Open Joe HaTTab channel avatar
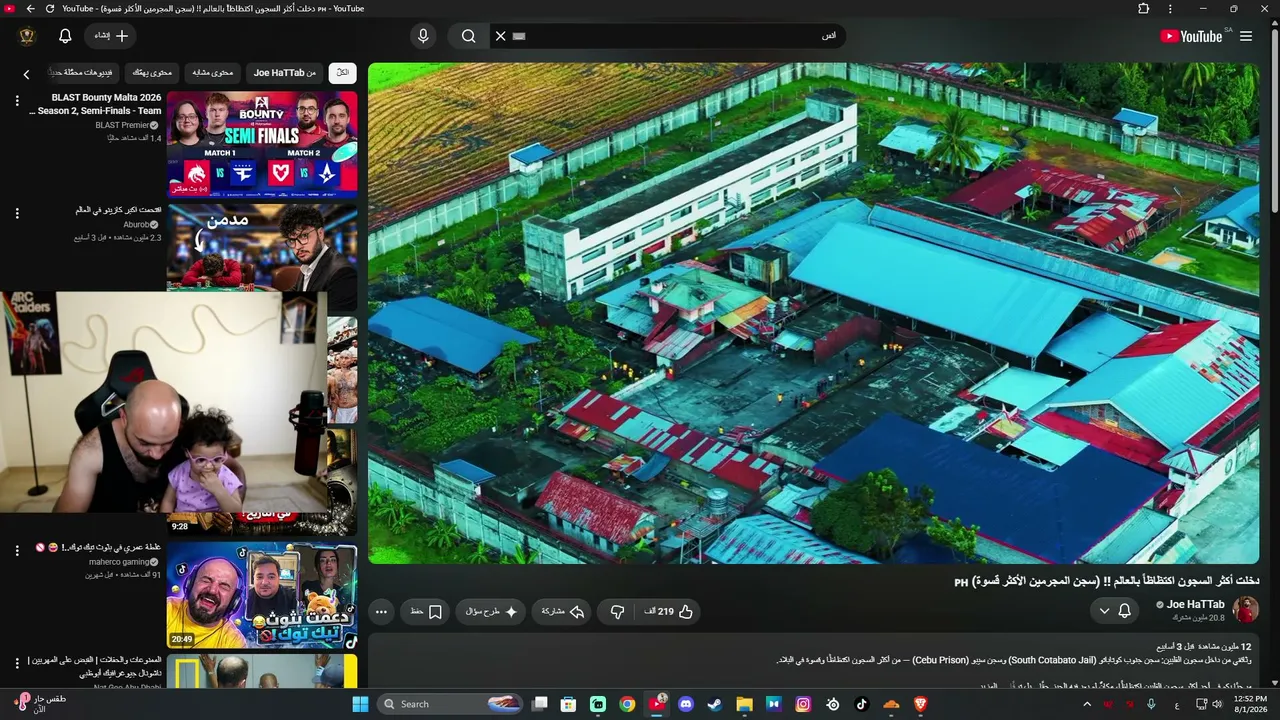This screenshot has height=720, width=1280. [1246, 610]
